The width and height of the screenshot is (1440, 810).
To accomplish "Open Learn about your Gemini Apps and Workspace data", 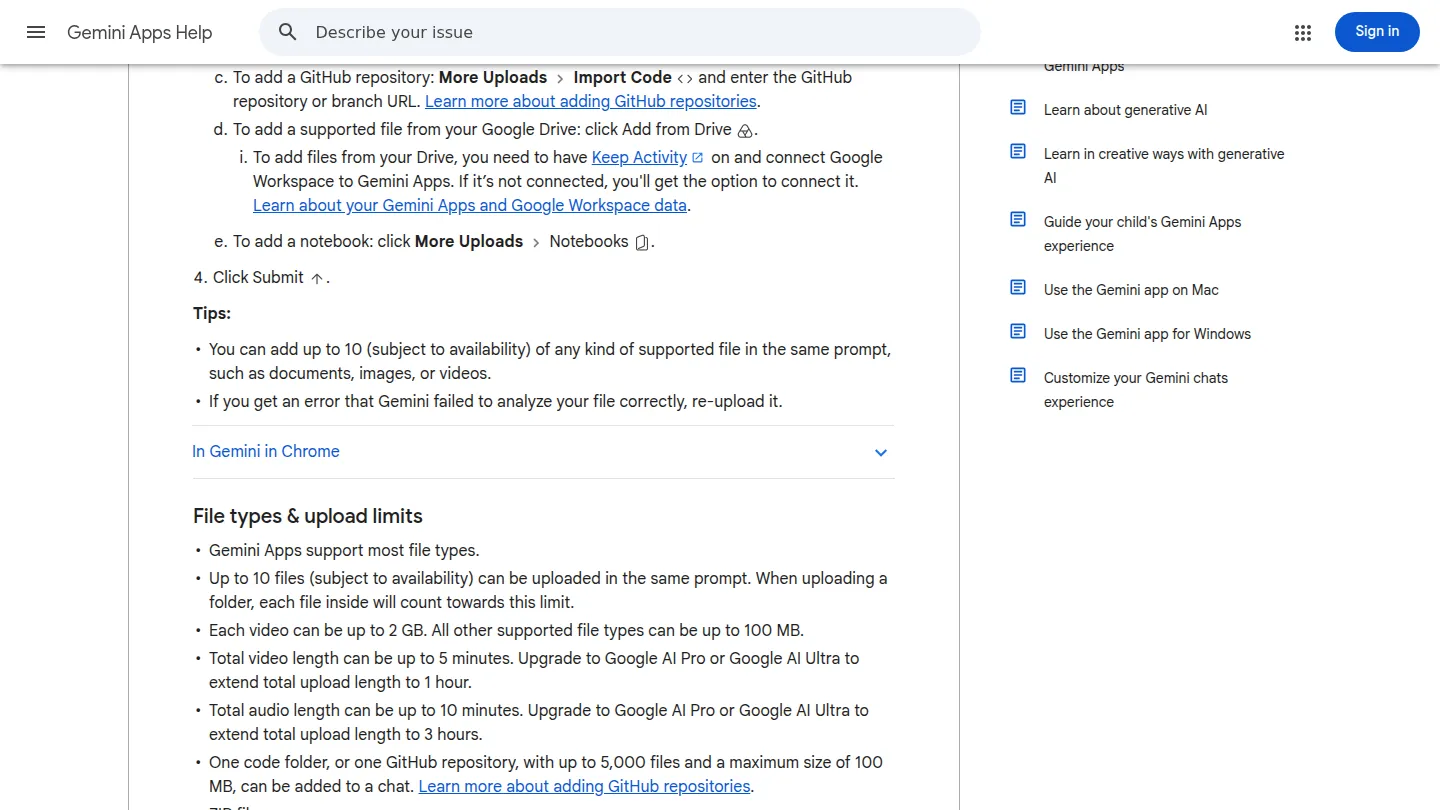I will click(470, 205).
